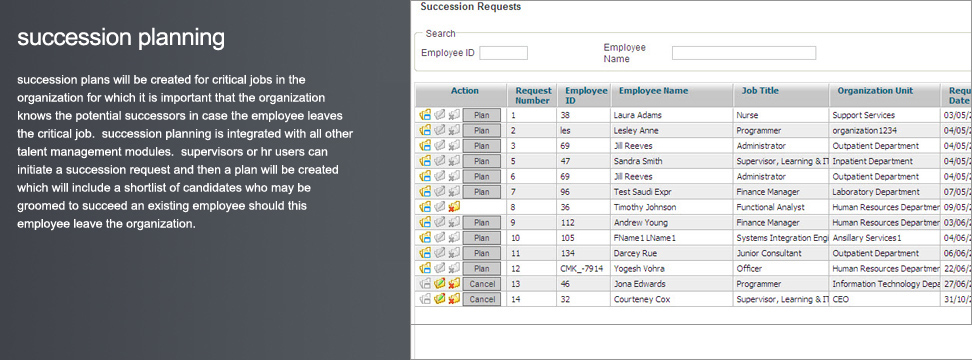Click the green edit icon in Jona Edwards' row
972x360 pixels.
(x=440, y=284)
